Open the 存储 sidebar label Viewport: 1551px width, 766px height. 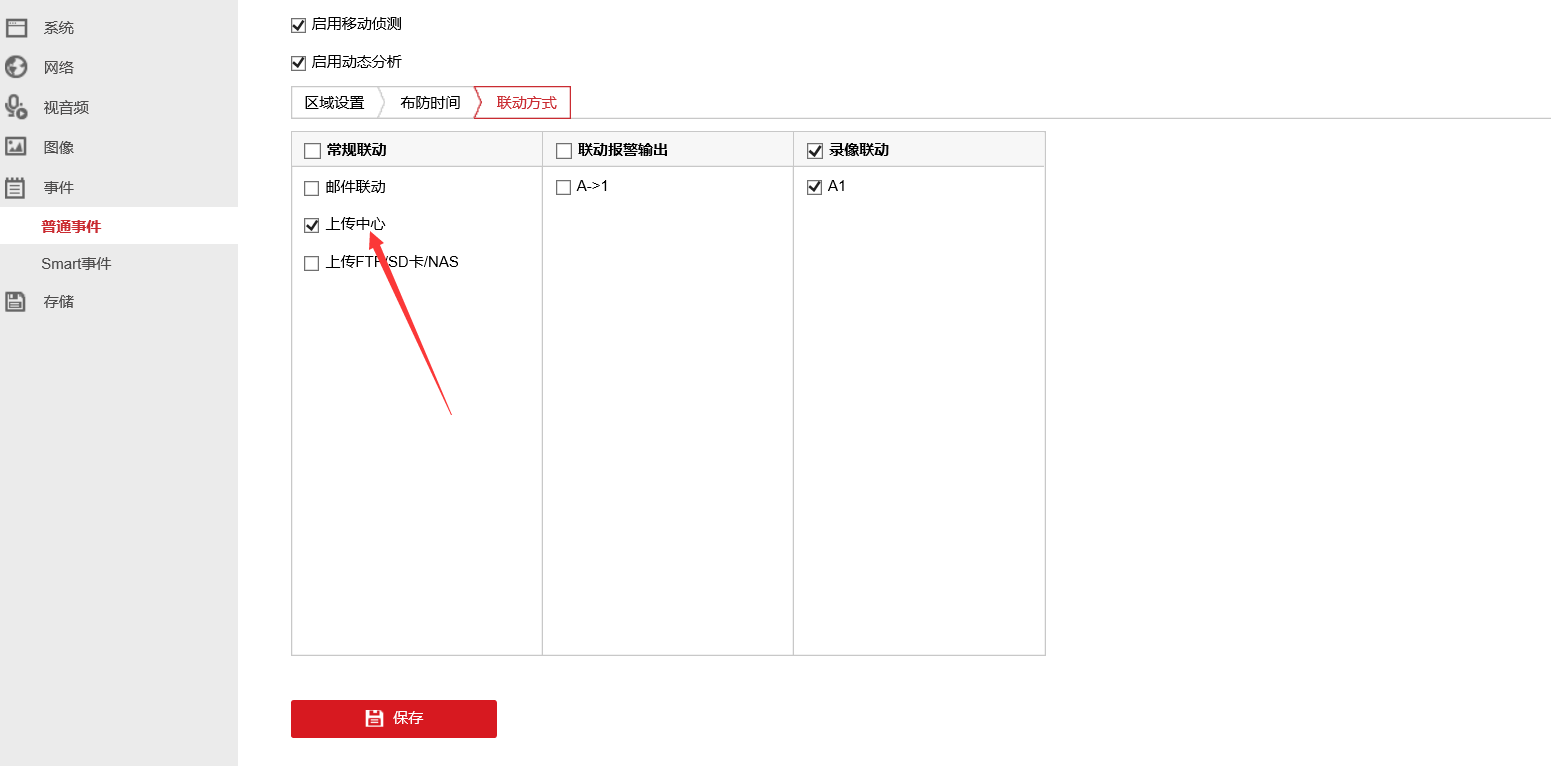[59, 302]
